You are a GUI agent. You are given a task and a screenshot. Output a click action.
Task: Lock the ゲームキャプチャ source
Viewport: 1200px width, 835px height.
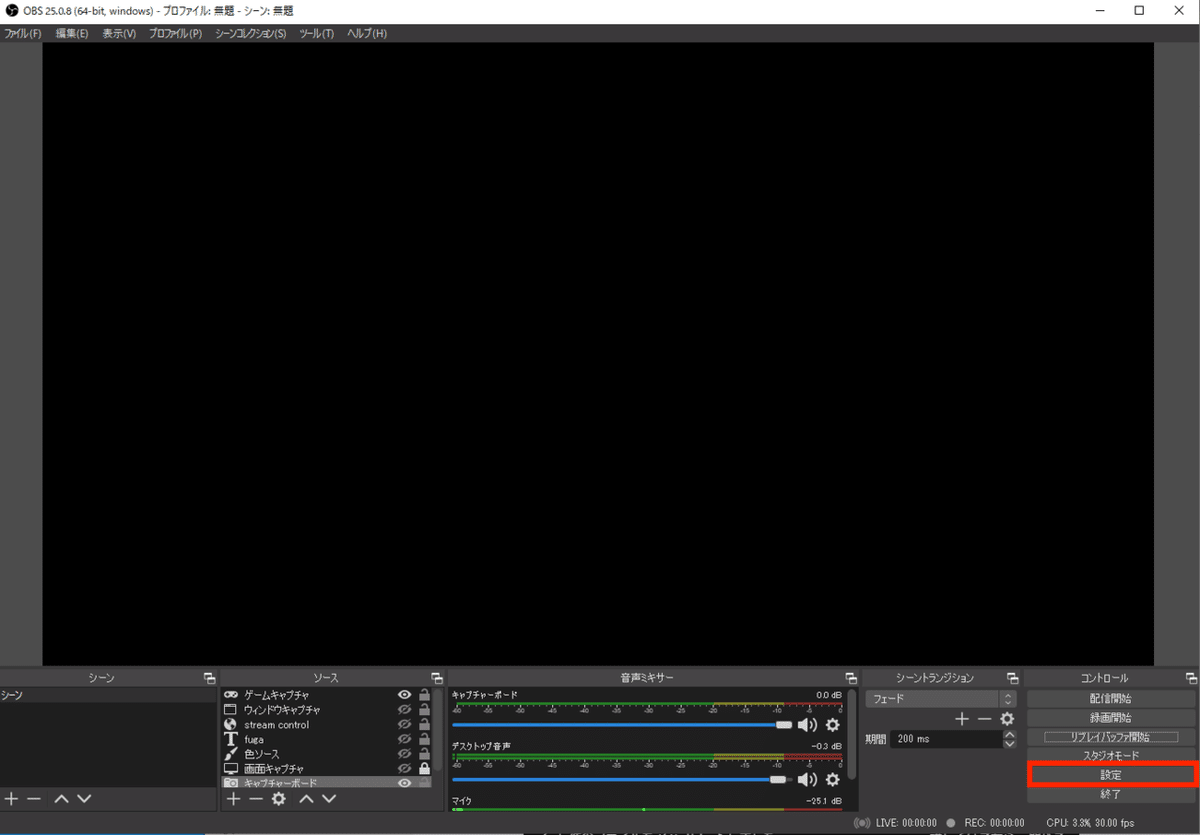(424, 695)
